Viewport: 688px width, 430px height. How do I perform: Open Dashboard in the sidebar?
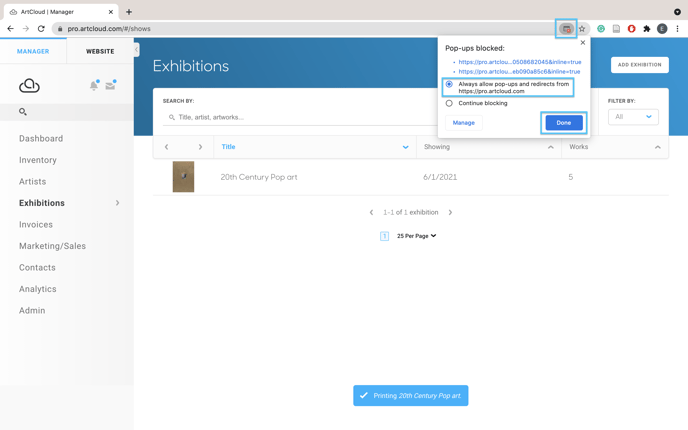click(x=41, y=139)
